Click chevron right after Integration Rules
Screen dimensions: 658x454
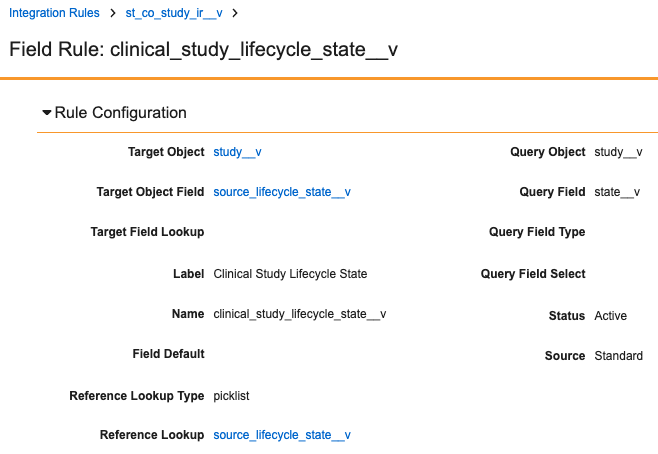point(113,13)
